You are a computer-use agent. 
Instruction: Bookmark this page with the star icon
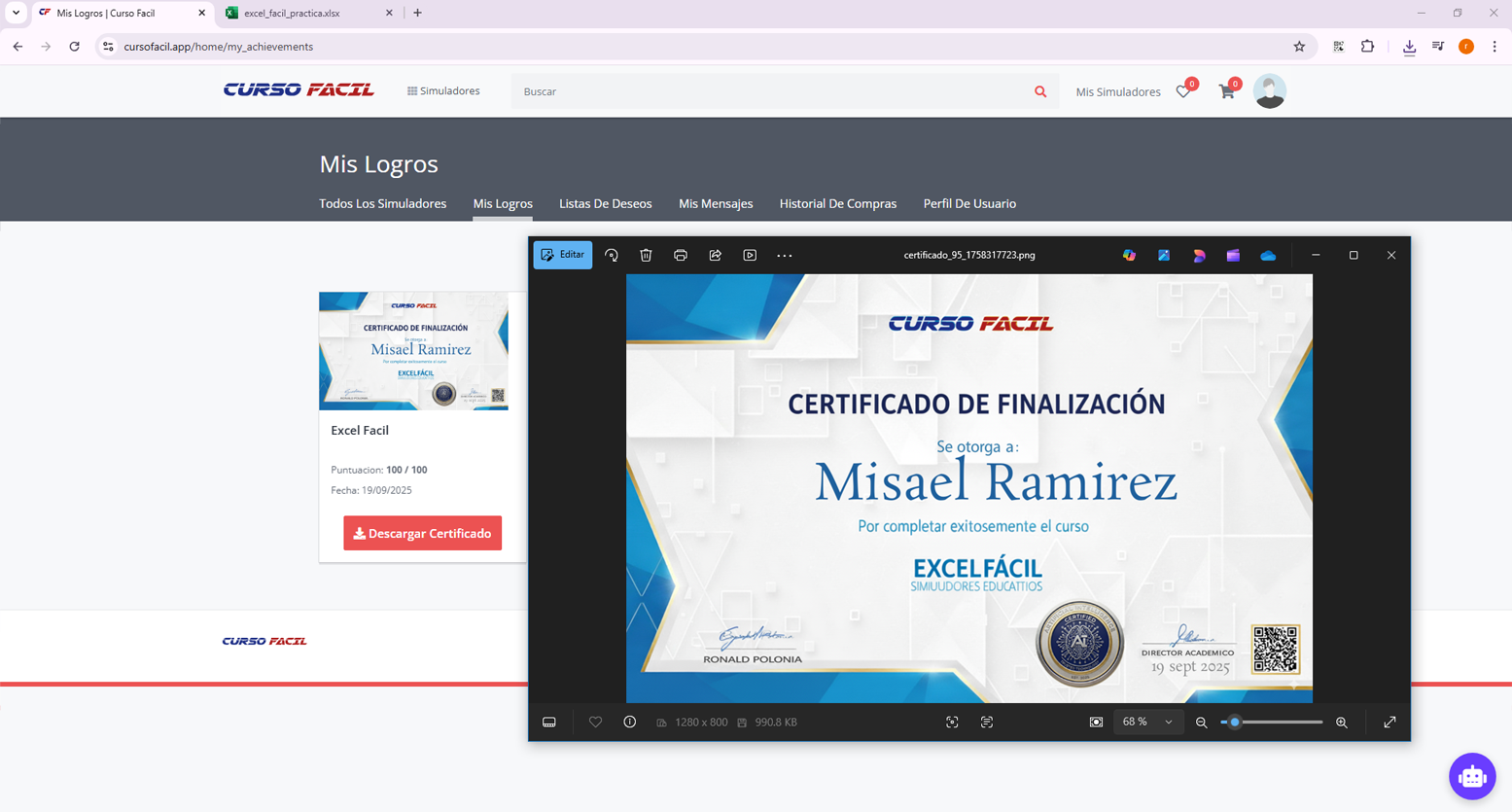tap(1299, 47)
